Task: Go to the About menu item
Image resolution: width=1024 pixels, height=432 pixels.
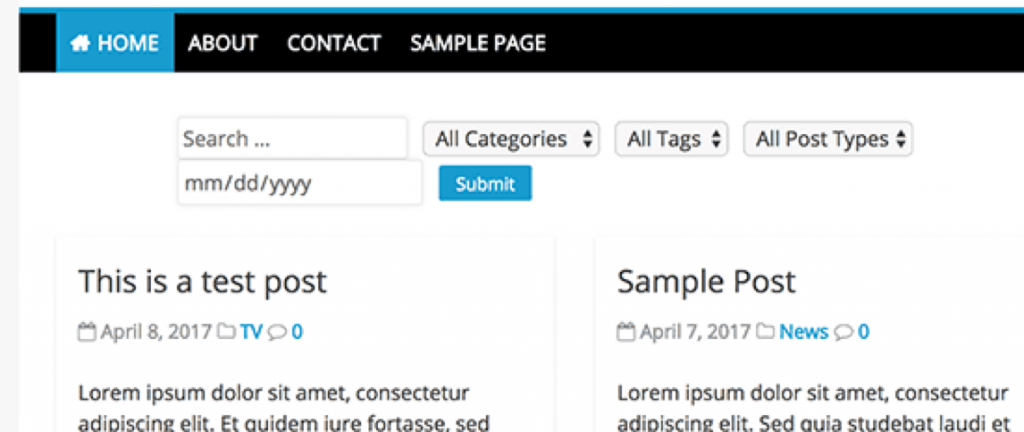Action: tap(223, 44)
